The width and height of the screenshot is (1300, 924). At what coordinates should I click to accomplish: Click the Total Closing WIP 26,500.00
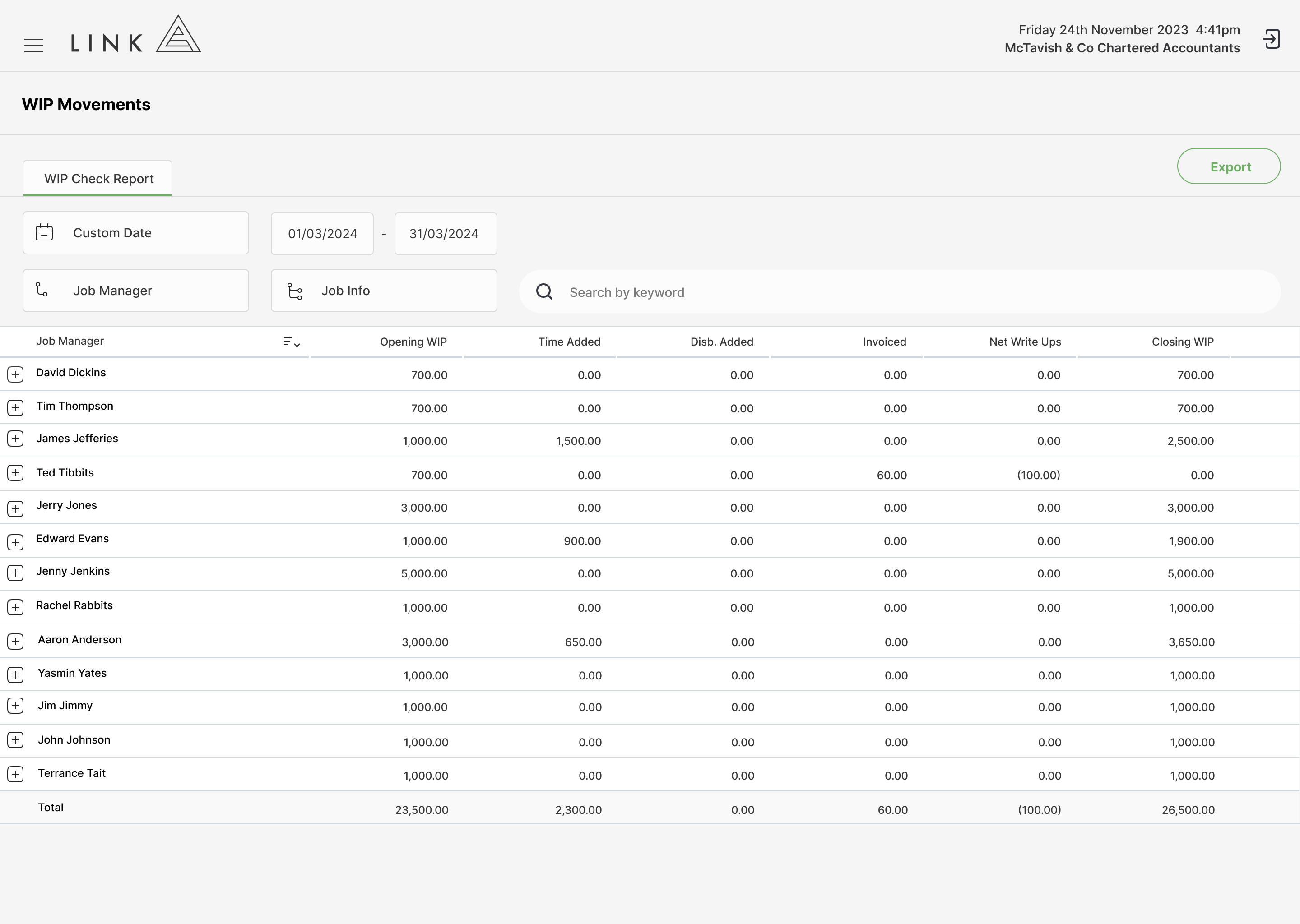[1189, 810]
